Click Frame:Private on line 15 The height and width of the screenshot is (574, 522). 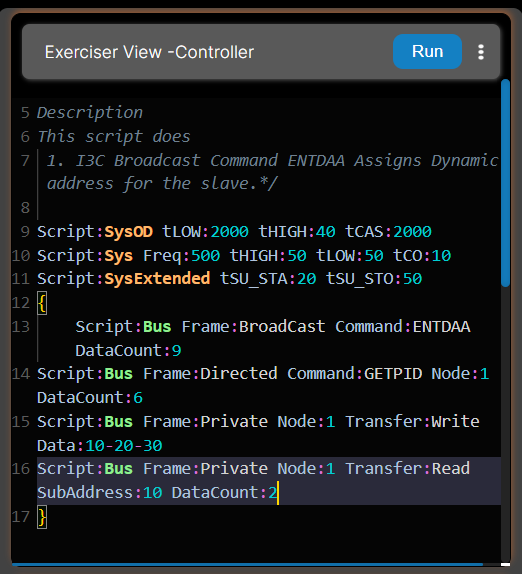[205, 422]
